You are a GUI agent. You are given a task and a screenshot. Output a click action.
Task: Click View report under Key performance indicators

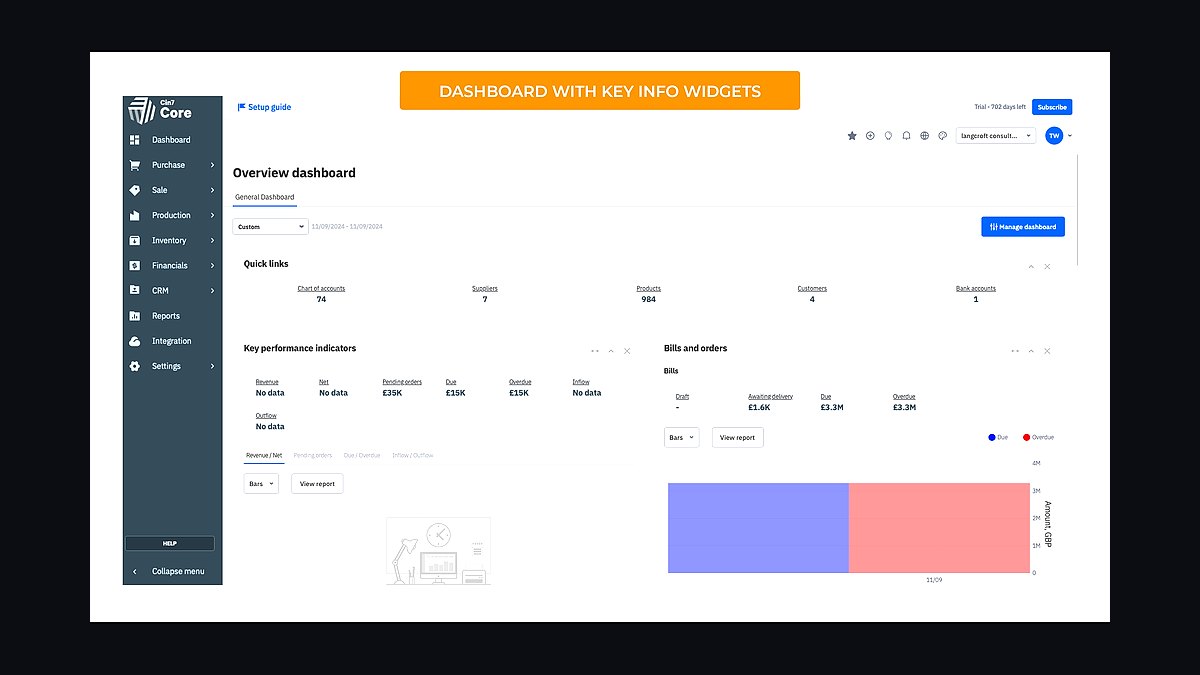click(318, 483)
